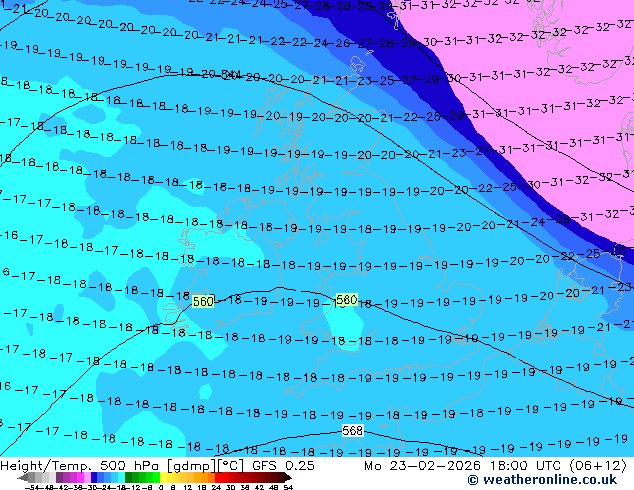Click the 544 contour label near the top
The width and height of the screenshot is (634, 490).
coord(231,75)
